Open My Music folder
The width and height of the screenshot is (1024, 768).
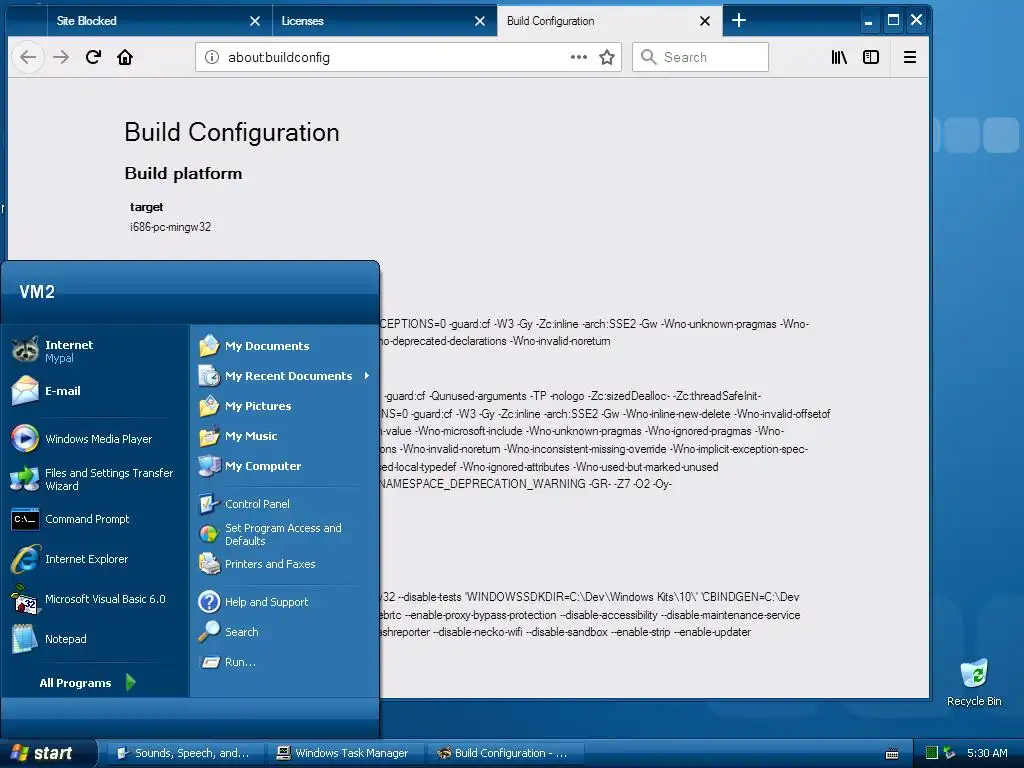pyautogui.click(x=284, y=436)
